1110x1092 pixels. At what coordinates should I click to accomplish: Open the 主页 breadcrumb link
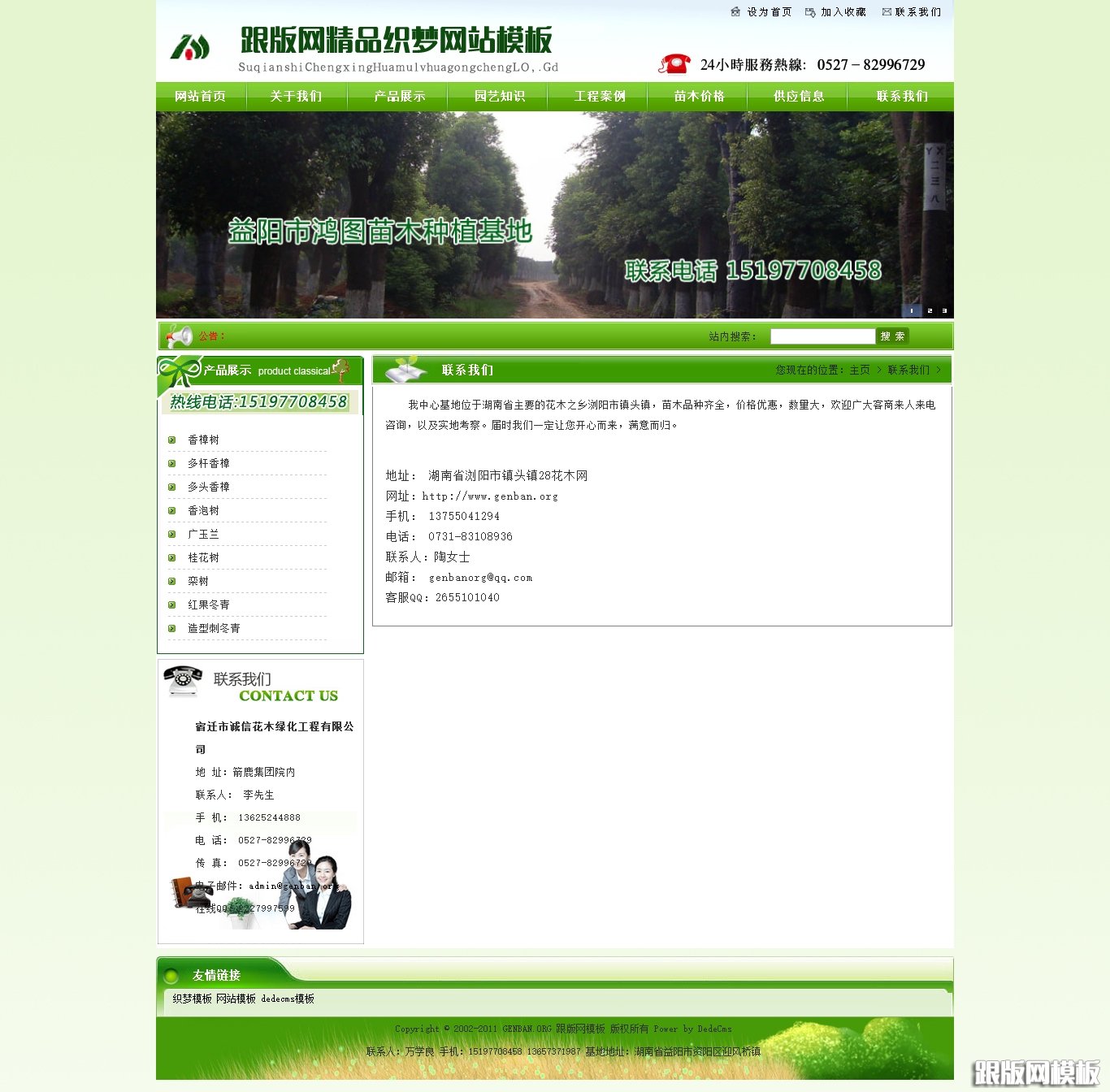tap(861, 370)
